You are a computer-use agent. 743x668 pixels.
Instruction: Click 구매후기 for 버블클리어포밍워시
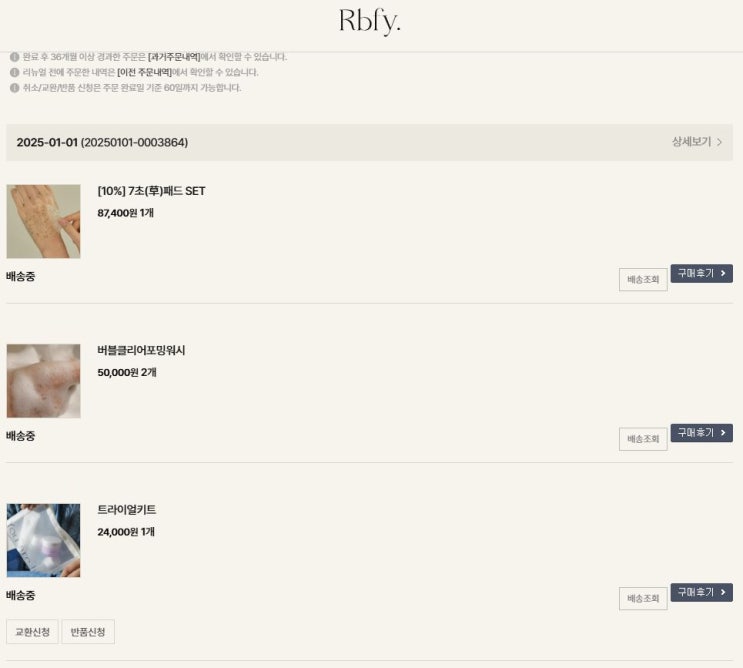coord(701,433)
